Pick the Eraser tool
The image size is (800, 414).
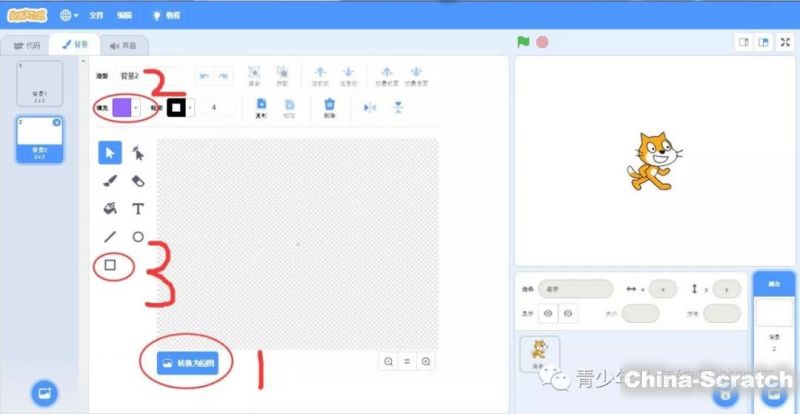pos(138,181)
